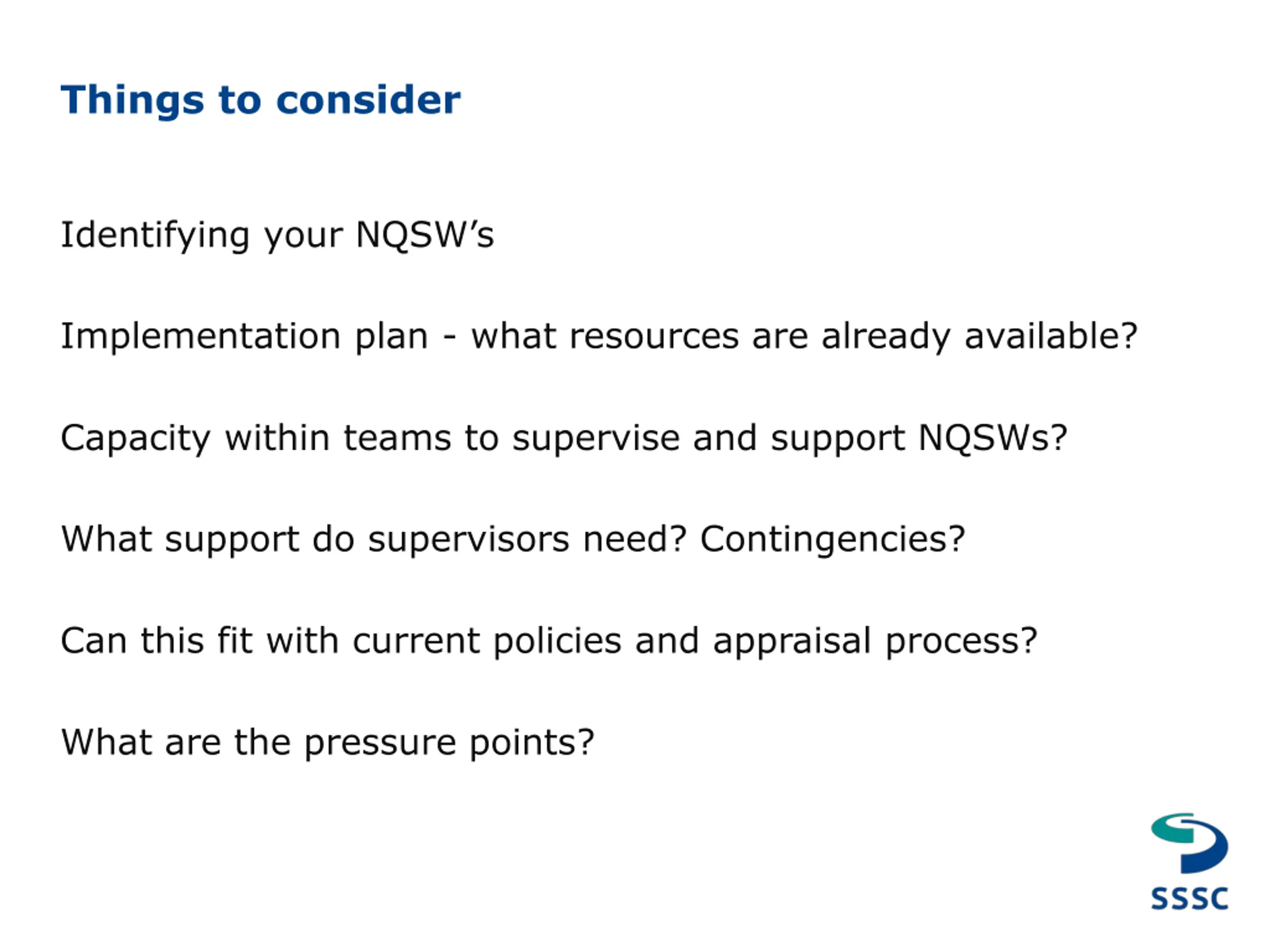The width and height of the screenshot is (1270, 952).
Task: Click the word 'available?' at the line end
Action: 1051,336
